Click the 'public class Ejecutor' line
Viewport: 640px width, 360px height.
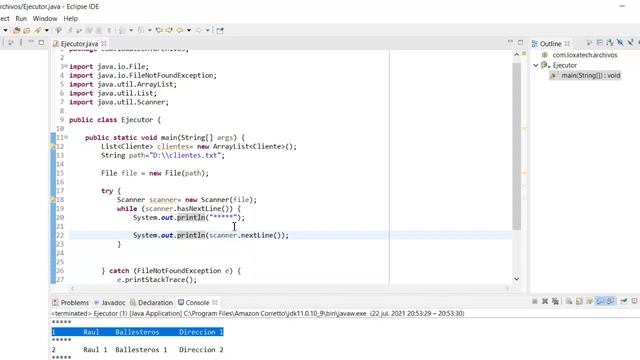click(x=115, y=120)
